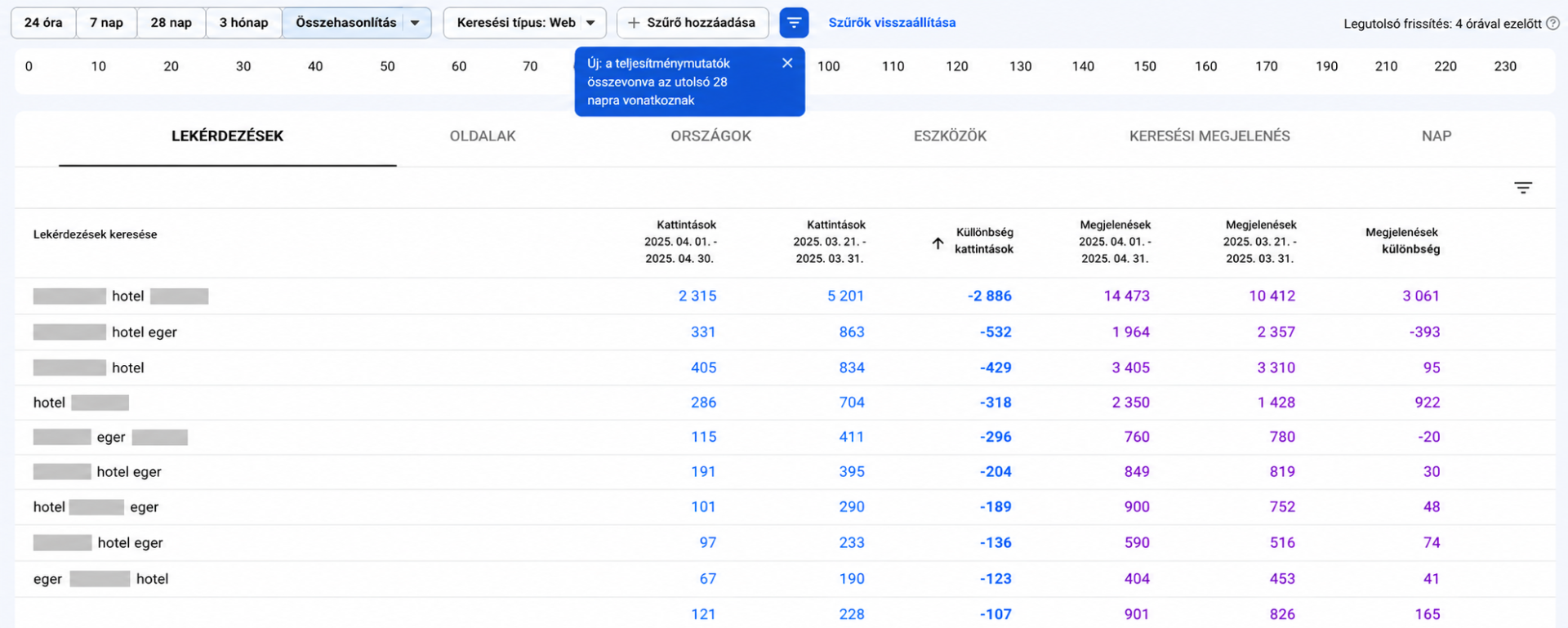
Task: Switch to the ORSZÁGOK tab
Action: tap(710, 136)
